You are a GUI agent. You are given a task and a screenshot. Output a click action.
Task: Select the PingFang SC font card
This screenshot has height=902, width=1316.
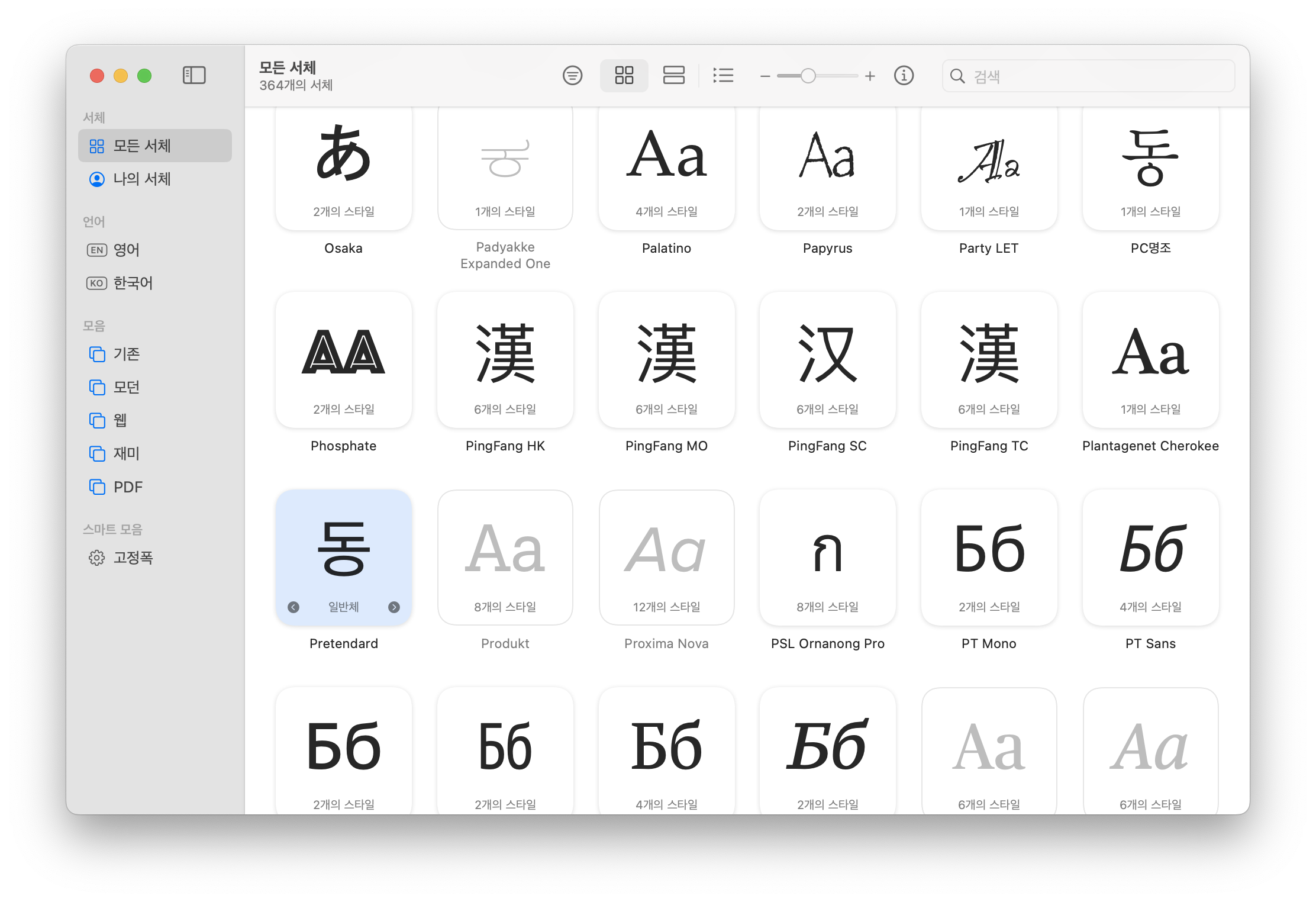(x=828, y=360)
